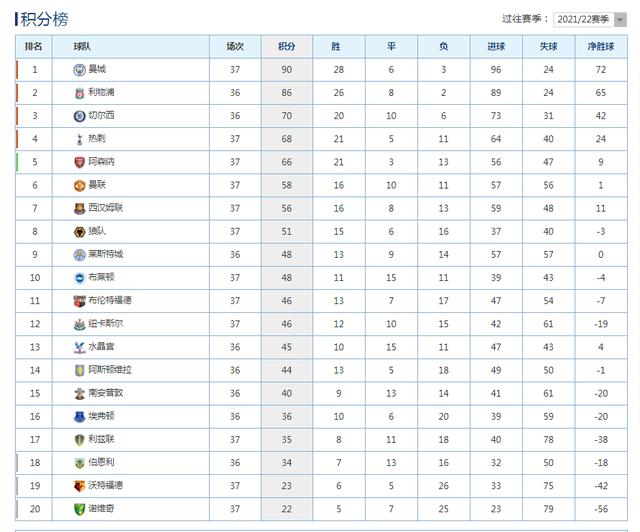
Task: Click the Arsenal club crest icon
Action: click(x=79, y=162)
